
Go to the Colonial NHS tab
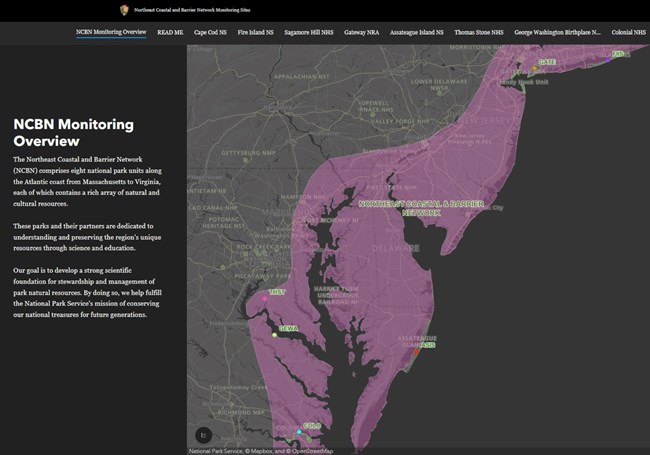coord(628,33)
